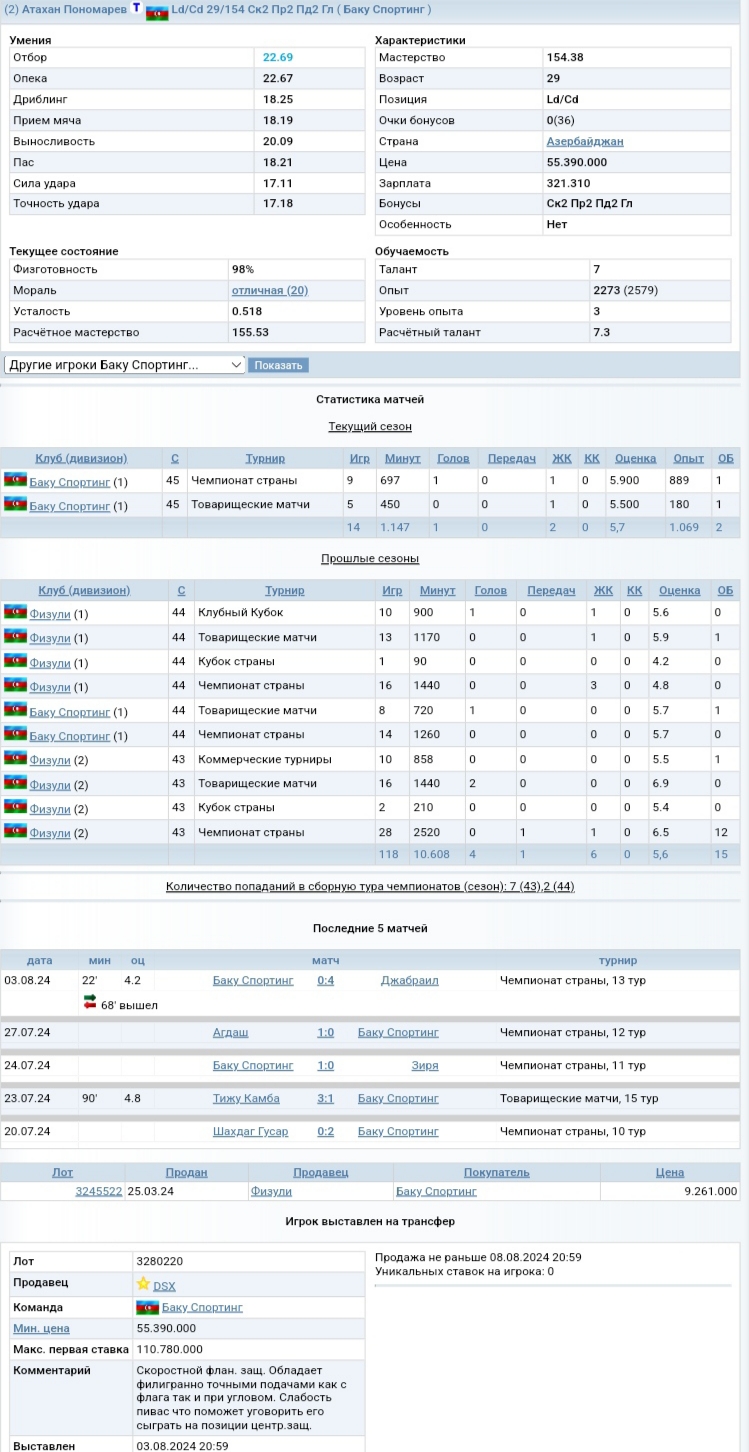Open the Прошлые сезоны section link
The width and height of the screenshot is (749, 1452).
point(370,558)
